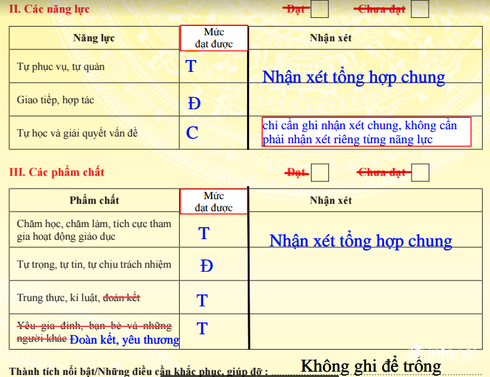Click the label 'Thành tích nổi bật/Những điều cần khắc phục'
Screen dimensions: 490x377
[x=138, y=371]
